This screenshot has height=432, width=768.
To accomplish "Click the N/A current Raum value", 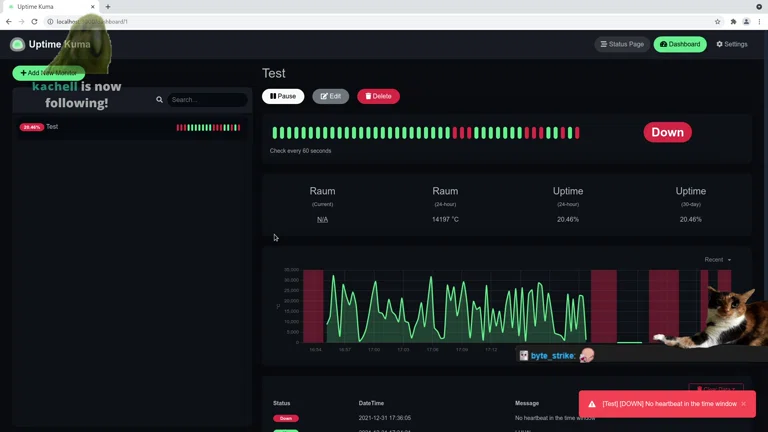I will click(x=322, y=219).
